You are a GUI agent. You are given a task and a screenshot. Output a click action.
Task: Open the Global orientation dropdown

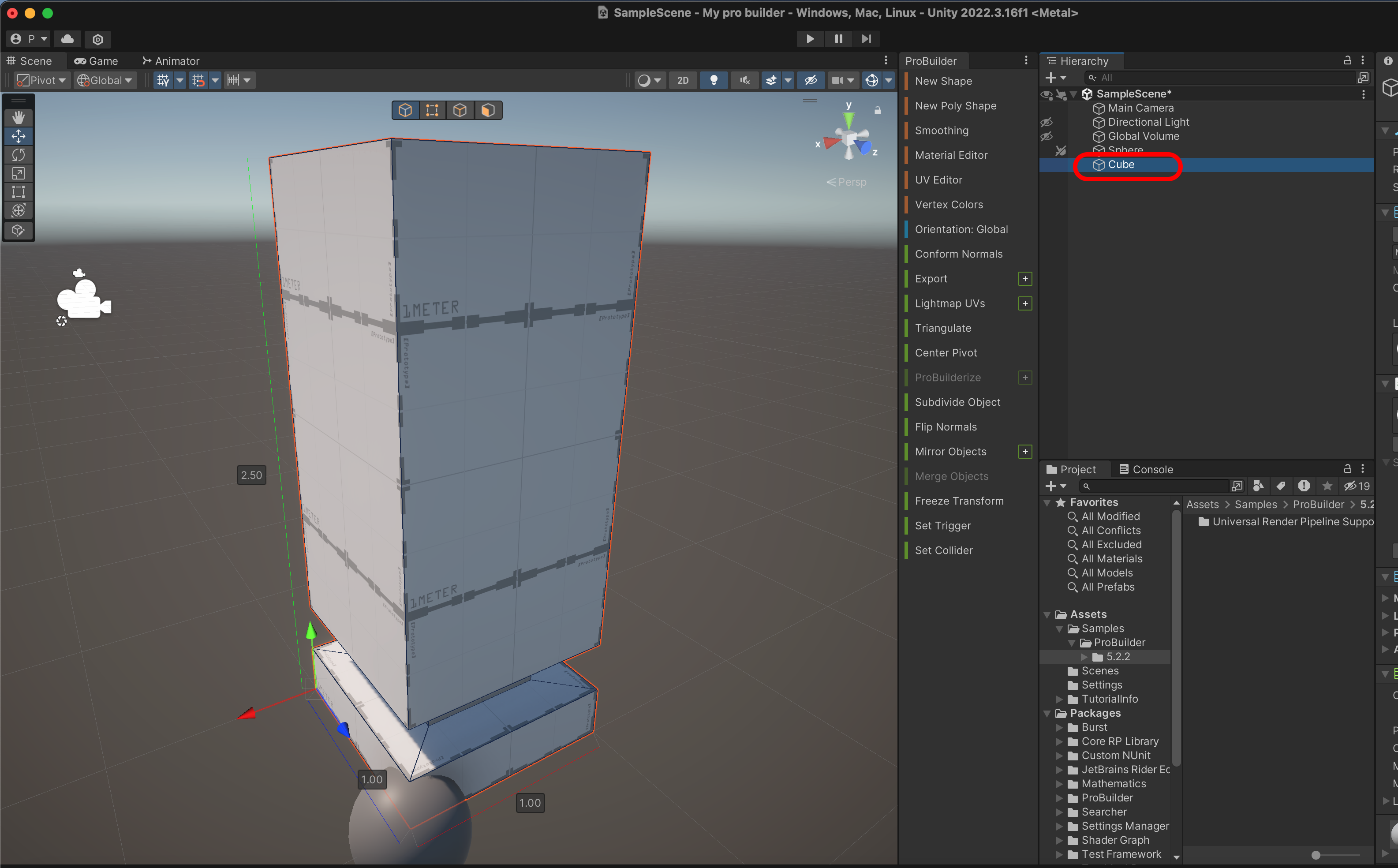[105, 80]
